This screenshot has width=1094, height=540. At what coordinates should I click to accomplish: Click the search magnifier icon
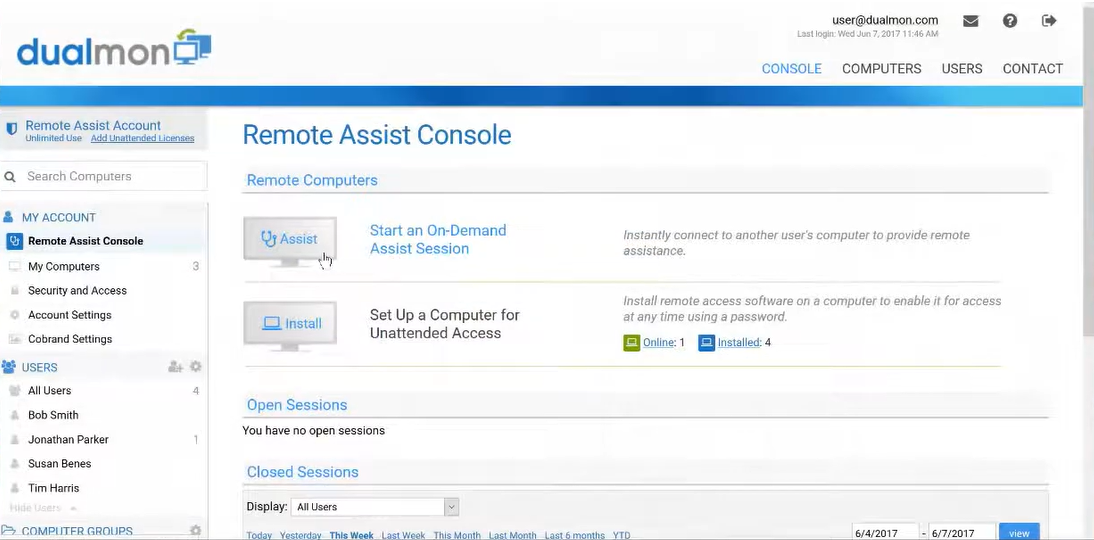coord(10,177)
